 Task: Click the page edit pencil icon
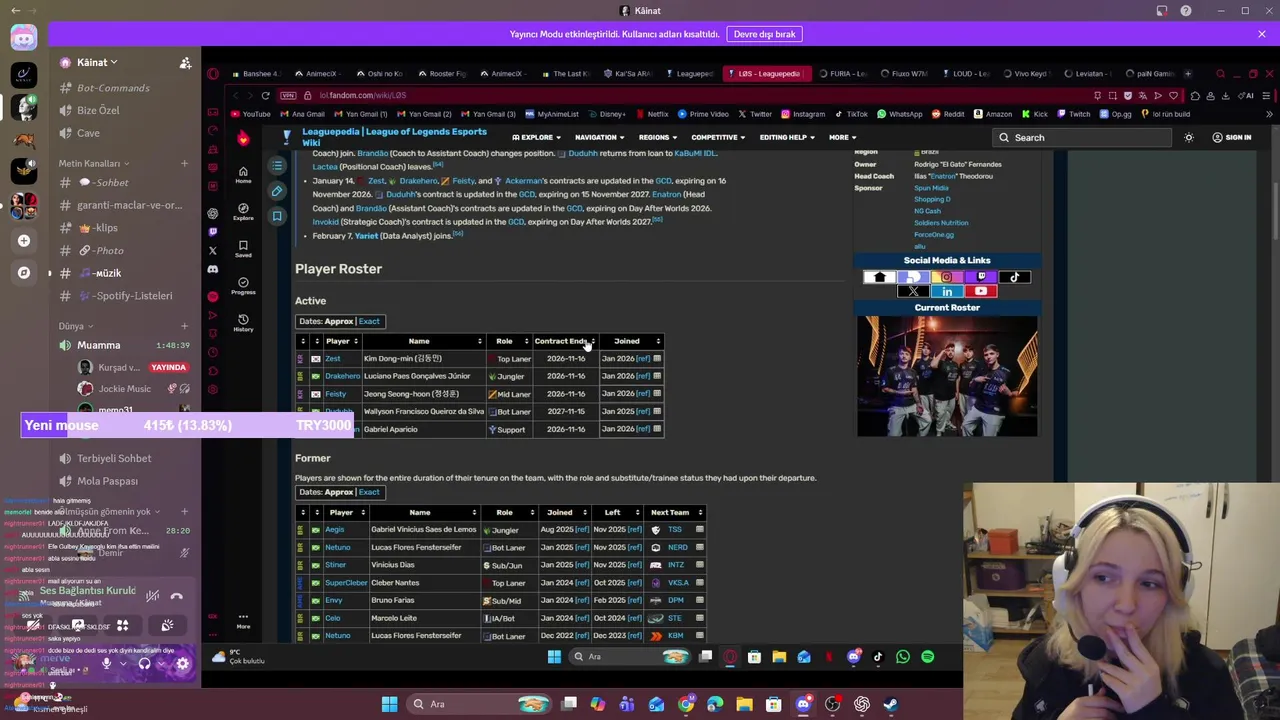(277, 191)
